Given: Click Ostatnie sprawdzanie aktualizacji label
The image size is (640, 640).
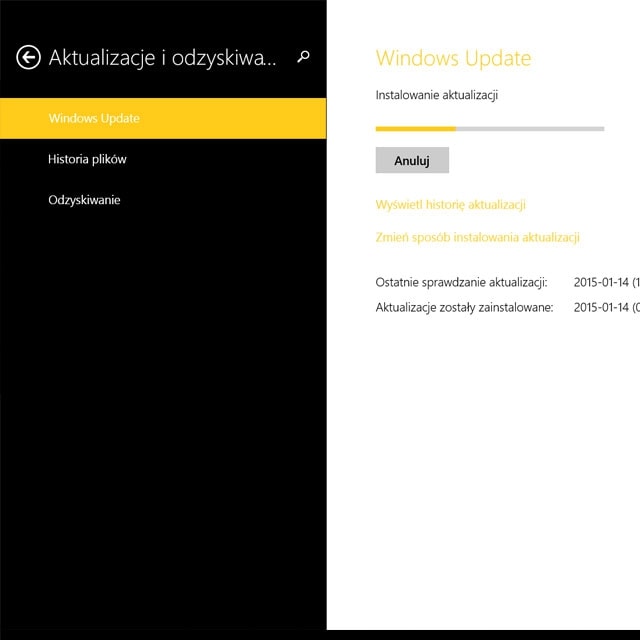Looking at the screenshot, I should point(461,282).
